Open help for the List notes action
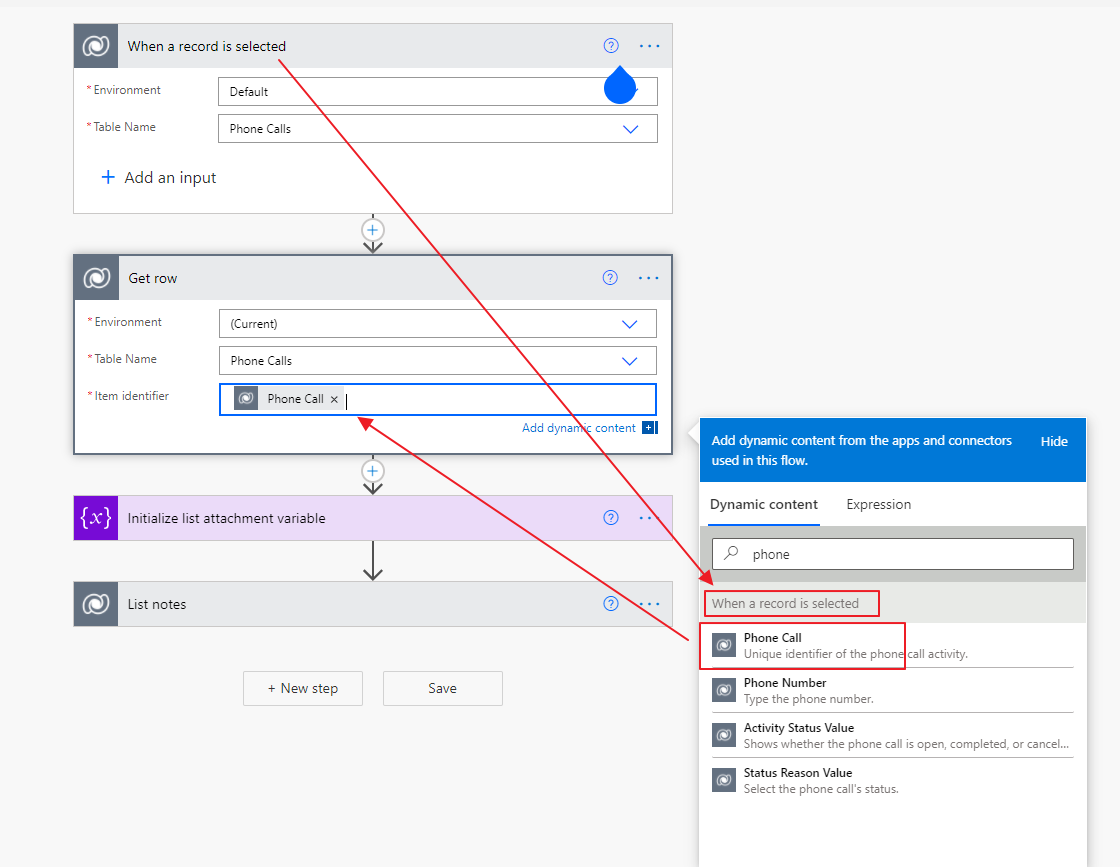This screenshot has width=1120, height=867. pos(611,603)
